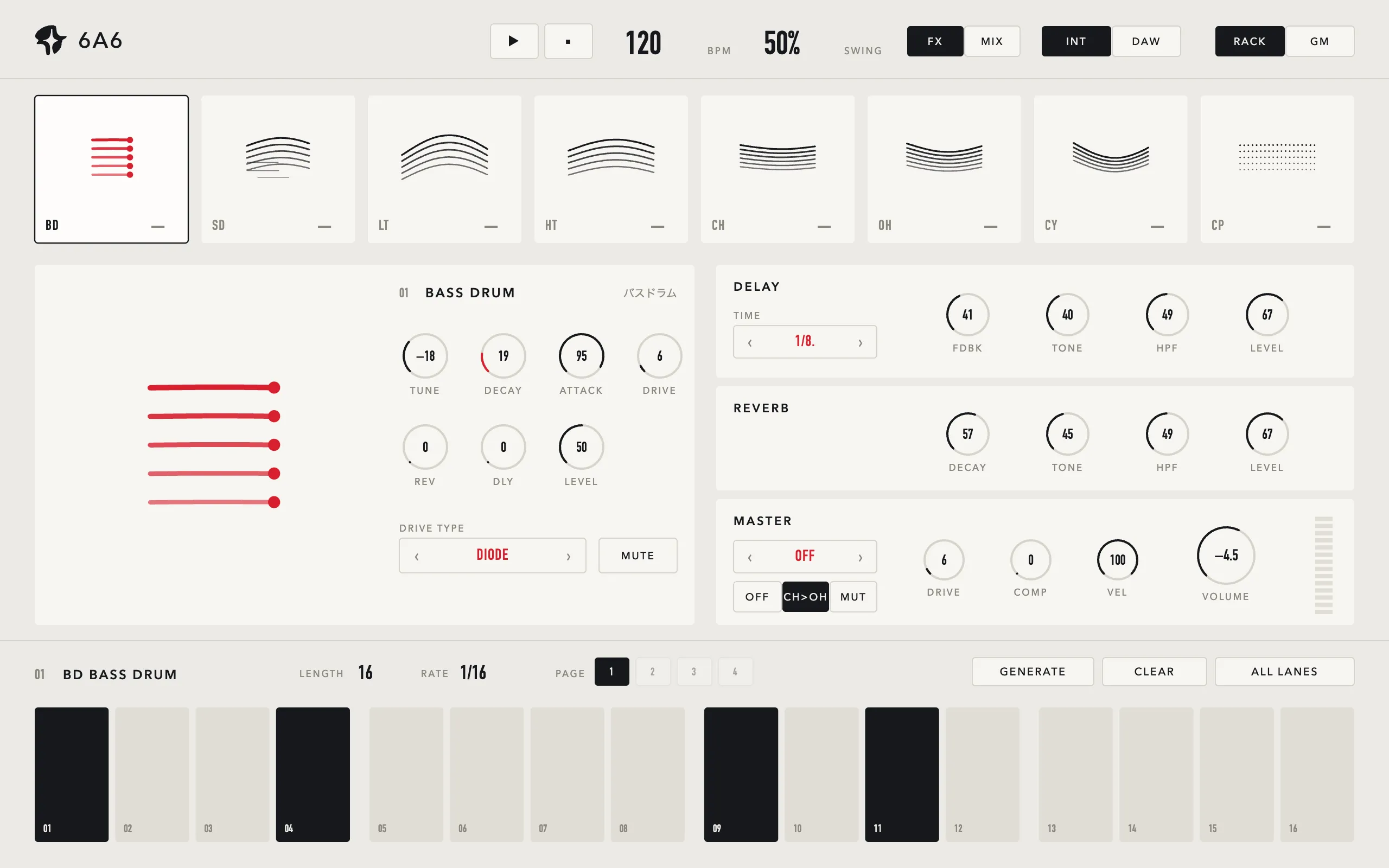This screenshot has height=868, width=1389.
Task: Select the CP clap pad
Action: point(1277,169)
